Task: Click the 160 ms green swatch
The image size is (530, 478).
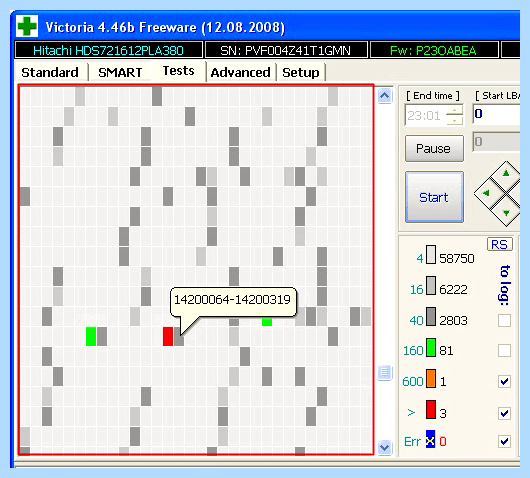Action: 431,348
